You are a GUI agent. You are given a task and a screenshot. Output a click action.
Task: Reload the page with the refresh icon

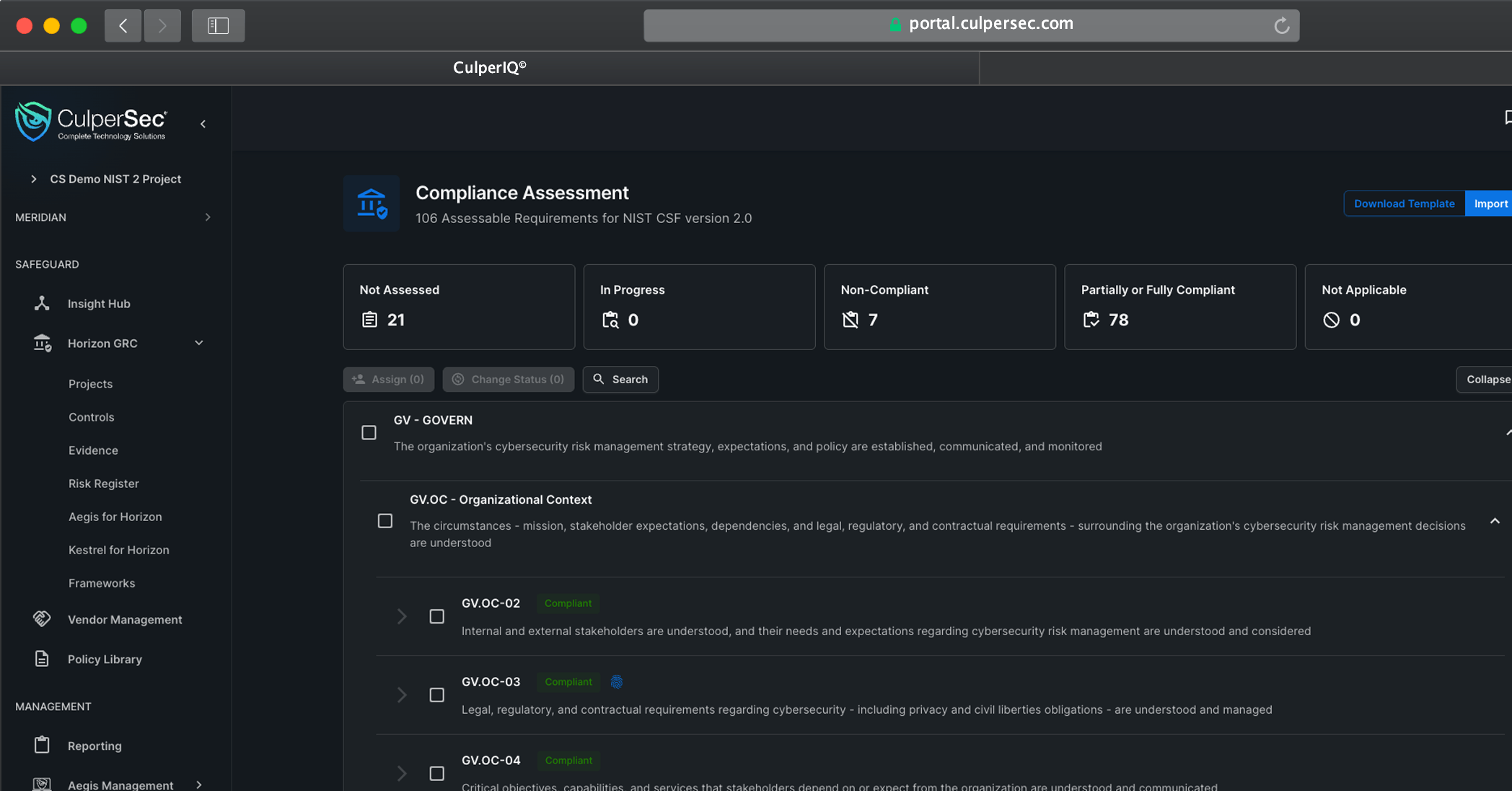[x=1282, y=26]
